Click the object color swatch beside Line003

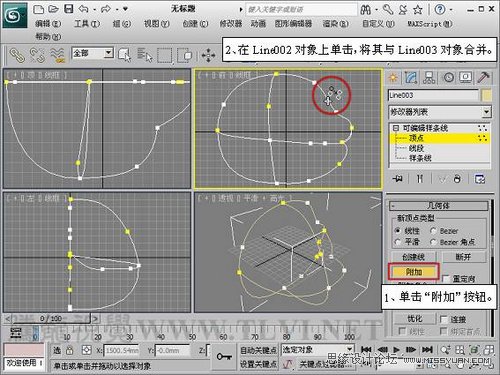(x=486, y=96)
